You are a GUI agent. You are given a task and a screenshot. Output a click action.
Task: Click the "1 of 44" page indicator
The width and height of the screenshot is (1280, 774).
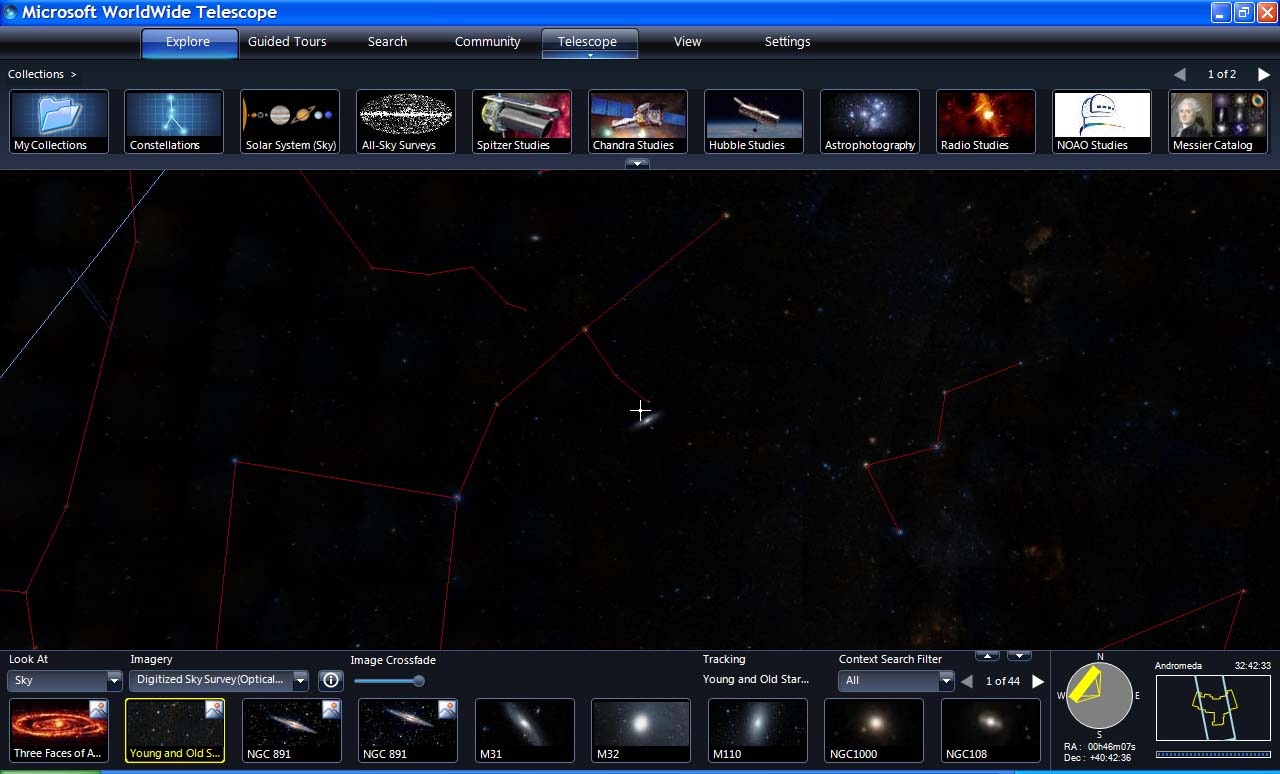click(1003, 681)
